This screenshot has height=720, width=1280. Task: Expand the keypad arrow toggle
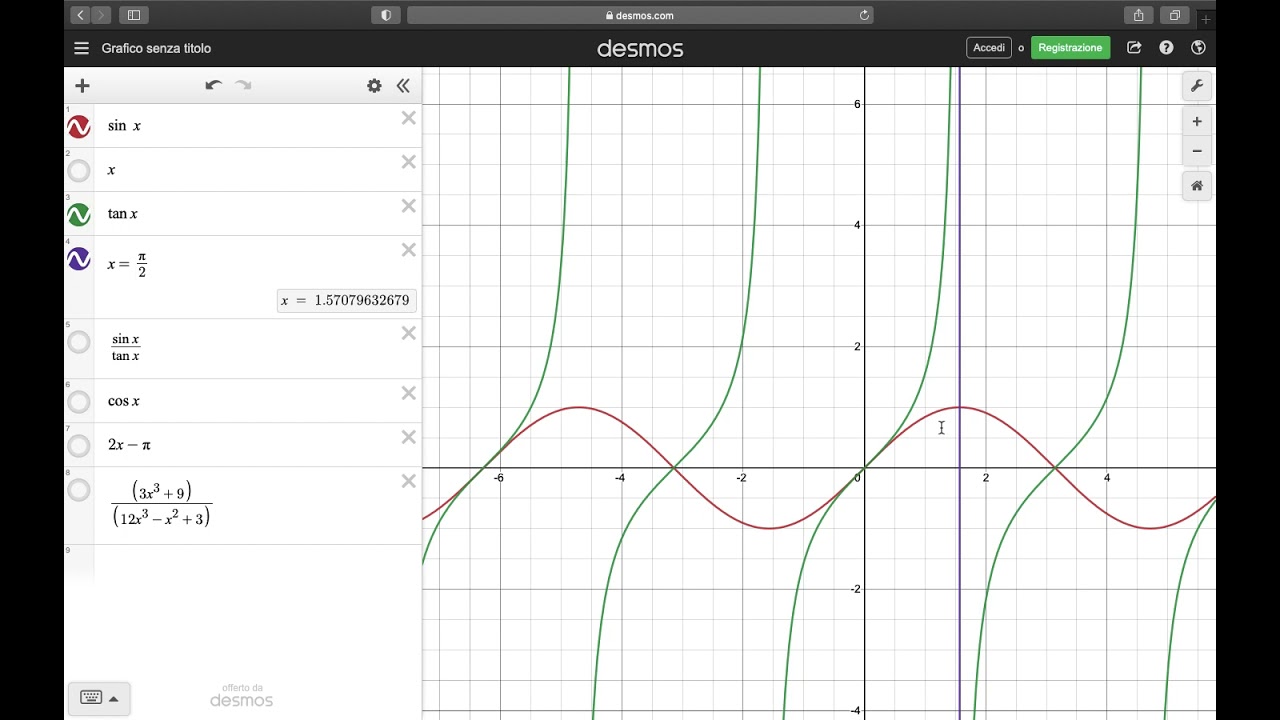(113, 698)
